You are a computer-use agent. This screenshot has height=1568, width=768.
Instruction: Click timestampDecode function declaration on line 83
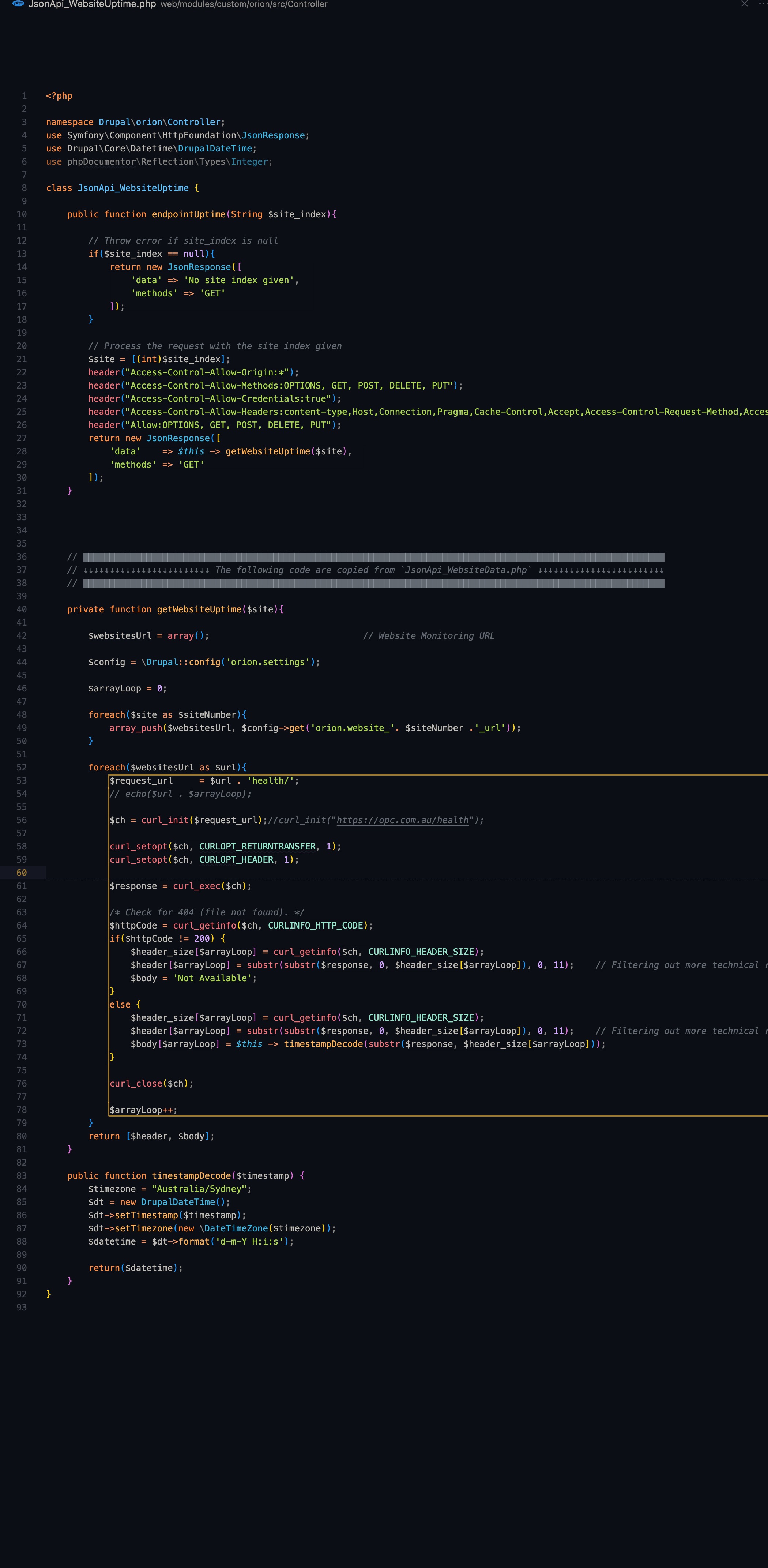tap(191, 1176)
